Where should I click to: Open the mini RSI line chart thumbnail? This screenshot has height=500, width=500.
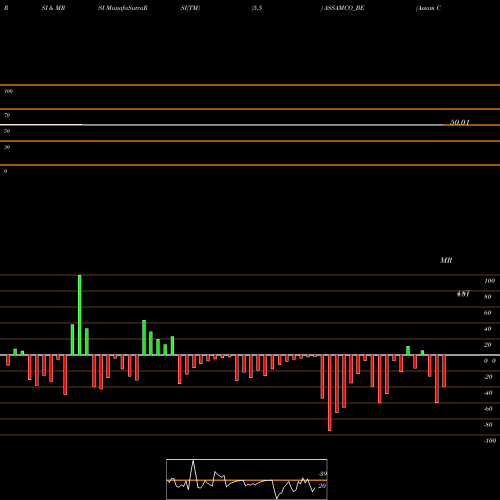click(247, 479)
